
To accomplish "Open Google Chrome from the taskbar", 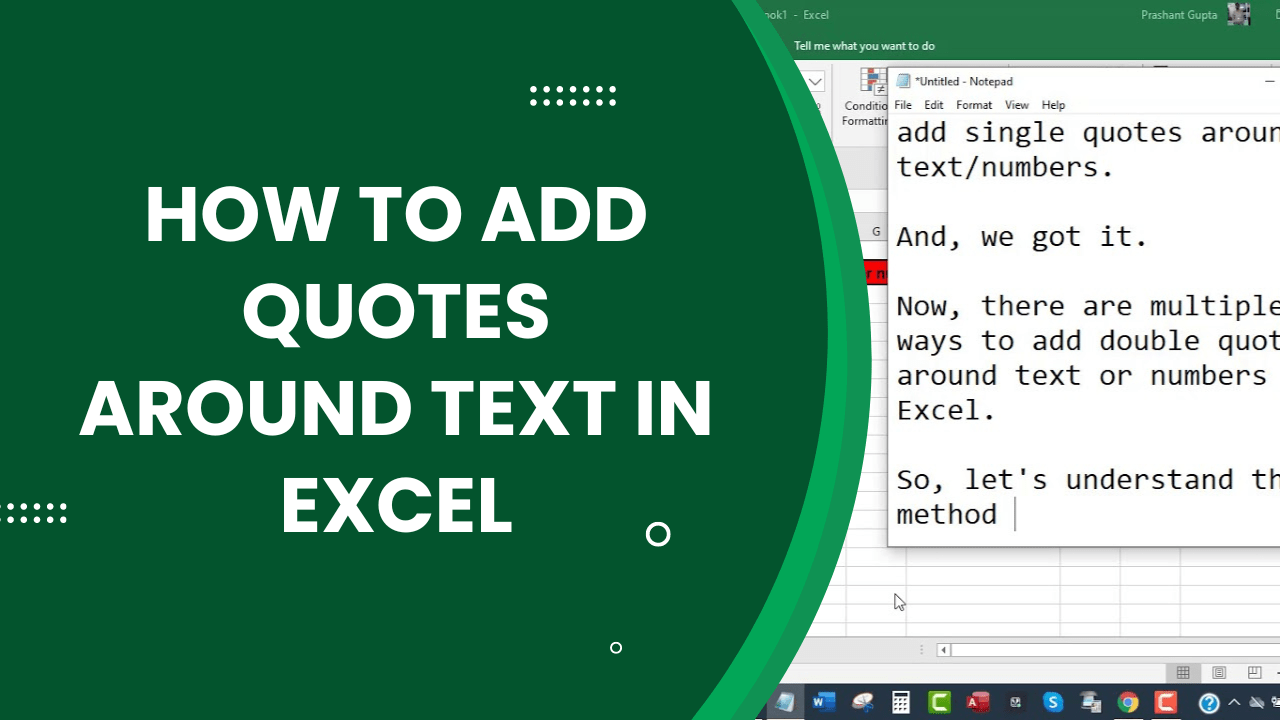I will pos(1130,702).
